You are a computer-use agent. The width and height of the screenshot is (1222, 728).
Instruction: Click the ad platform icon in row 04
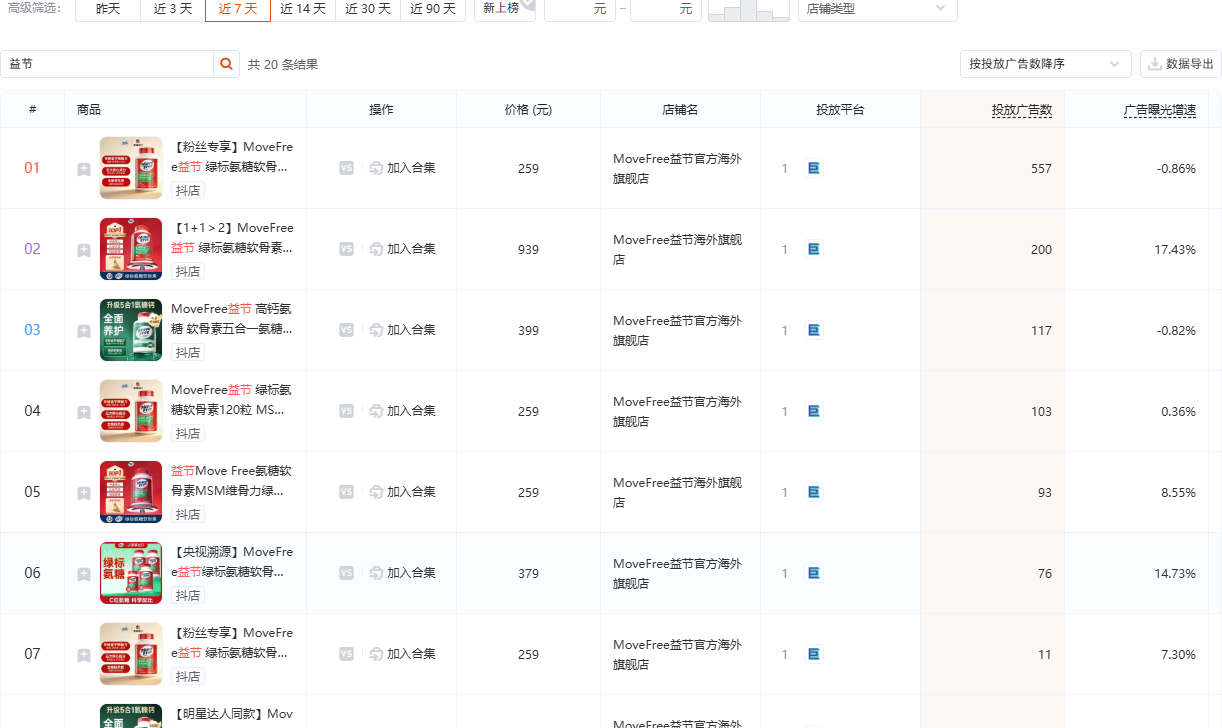click(x=814, y=411)
